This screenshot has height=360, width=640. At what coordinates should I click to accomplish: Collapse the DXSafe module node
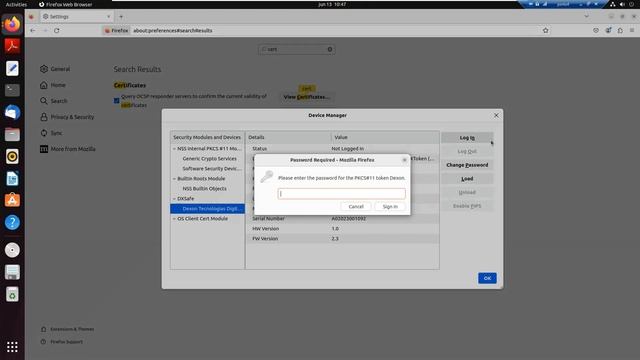[174, 199]
